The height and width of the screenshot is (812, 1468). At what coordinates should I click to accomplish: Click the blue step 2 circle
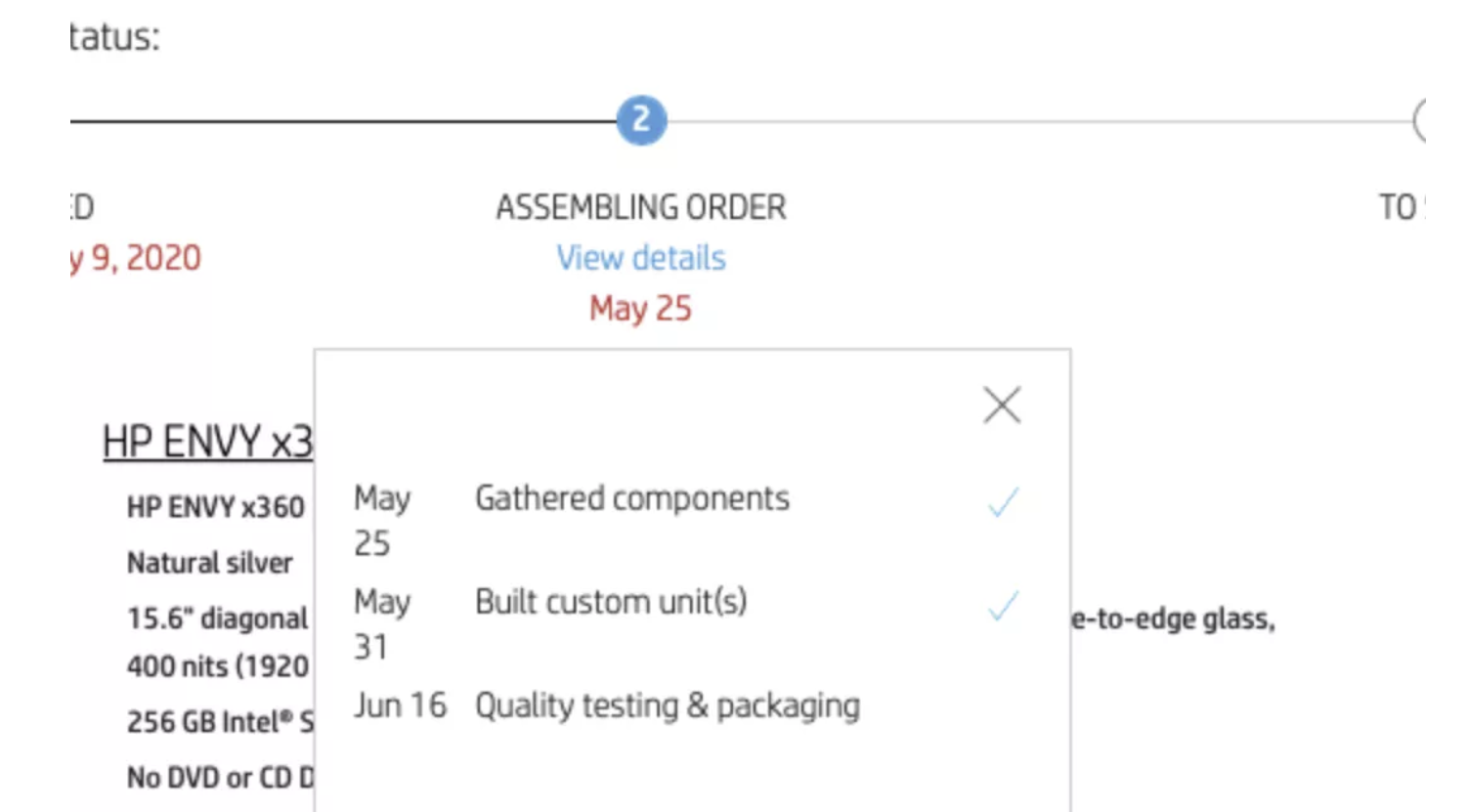pyautogui.click(x=641, y=120)
